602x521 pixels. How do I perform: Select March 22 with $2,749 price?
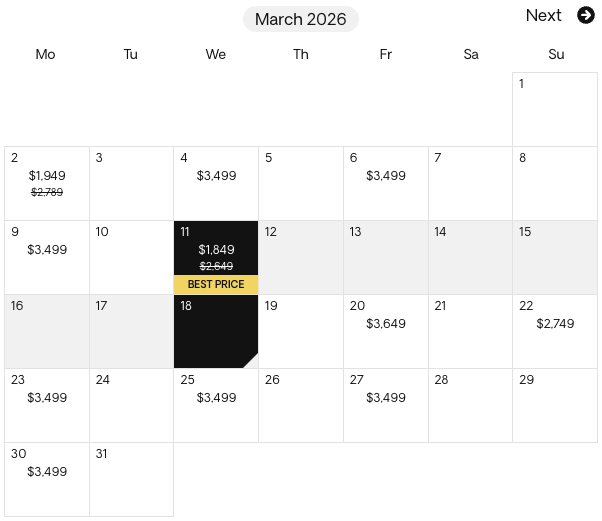(555, 332)
